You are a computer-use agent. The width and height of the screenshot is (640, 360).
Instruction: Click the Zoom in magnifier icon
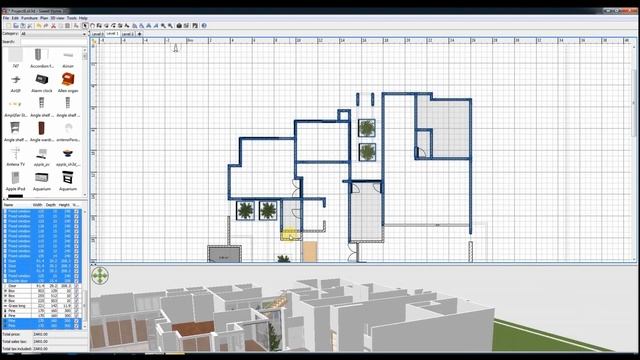(163, 25)
